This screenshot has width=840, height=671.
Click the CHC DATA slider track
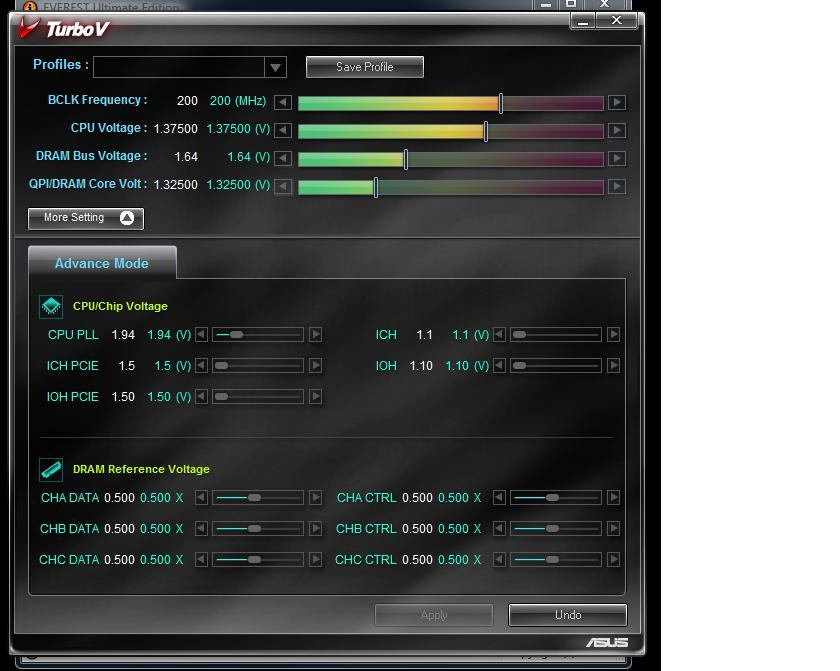click(258, 560)
